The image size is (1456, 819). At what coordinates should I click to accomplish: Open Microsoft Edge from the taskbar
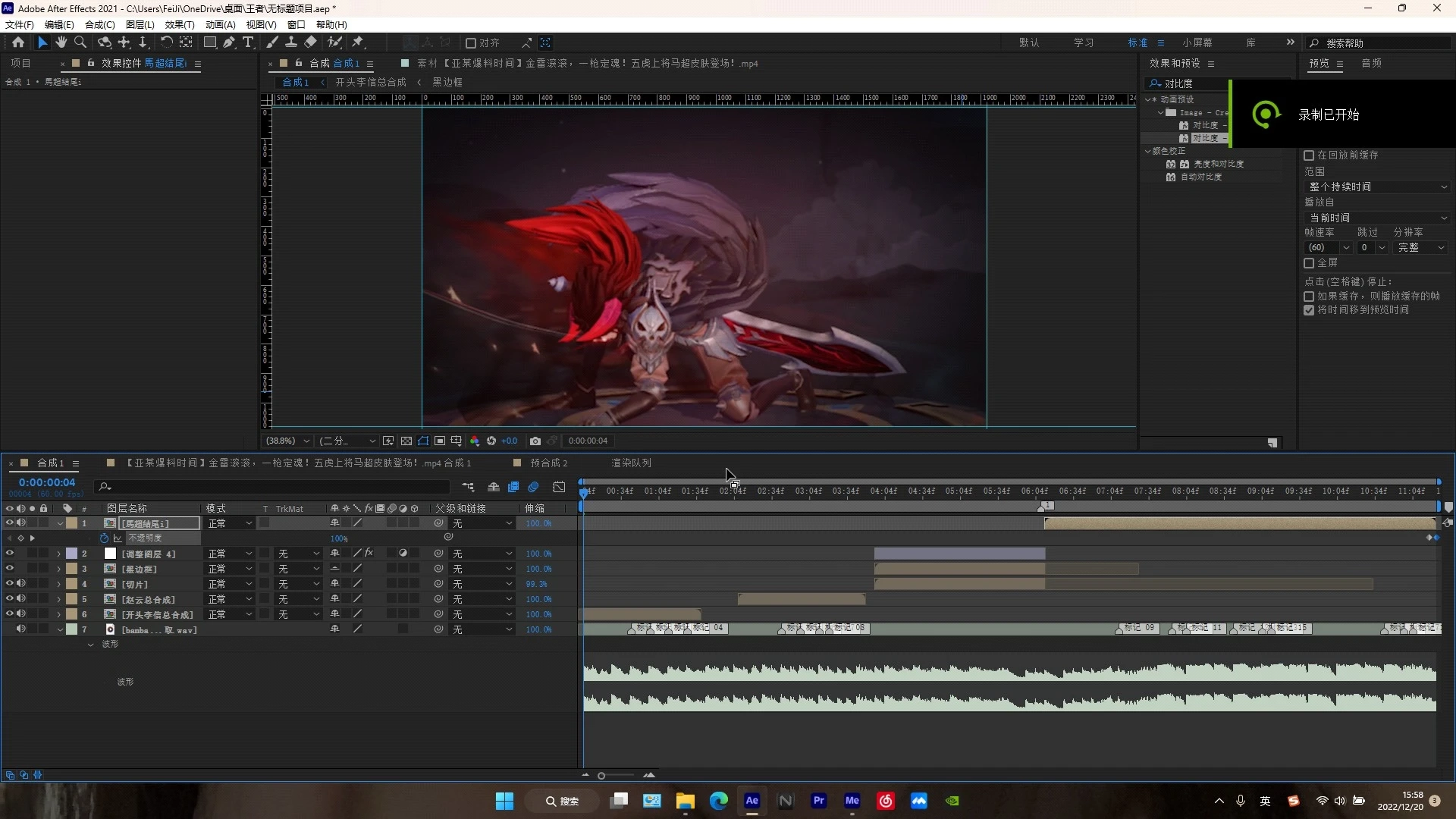(719, 801)
